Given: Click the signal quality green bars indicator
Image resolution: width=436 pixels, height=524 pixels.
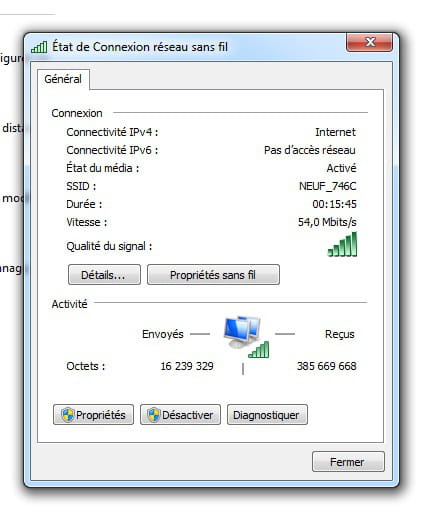Looking at the screenshot, I should (x=342, y=245).
